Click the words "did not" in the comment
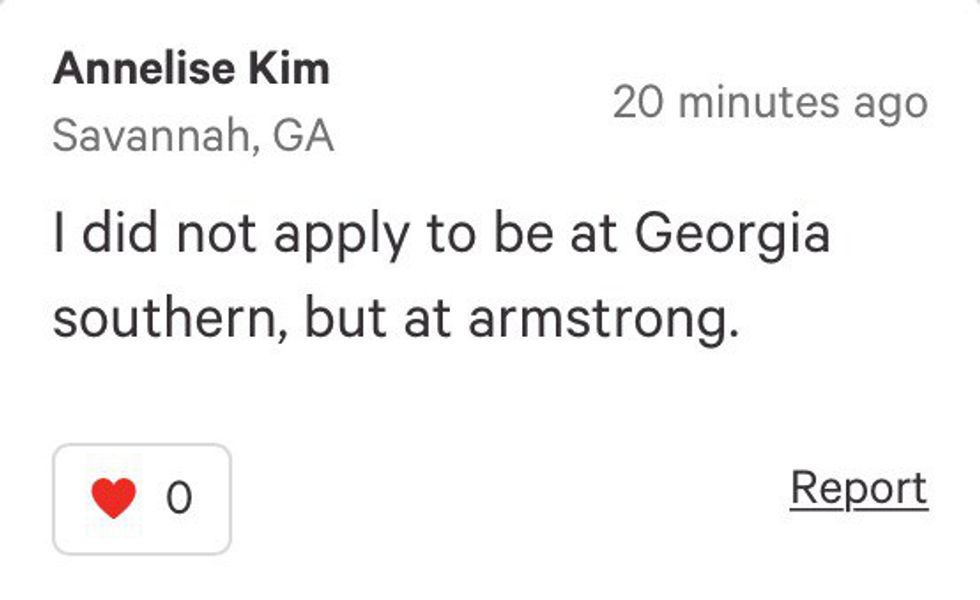The image size is (980, 600). (x=172, y=236)
